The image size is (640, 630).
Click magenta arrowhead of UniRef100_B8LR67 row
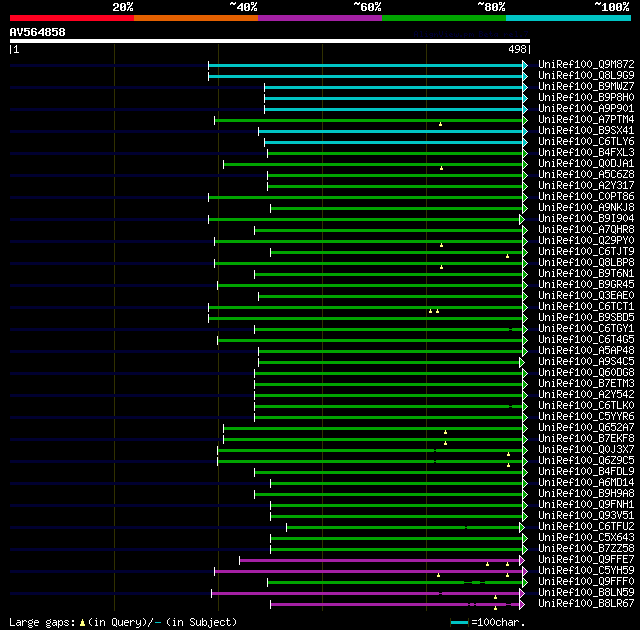[522, 605]
